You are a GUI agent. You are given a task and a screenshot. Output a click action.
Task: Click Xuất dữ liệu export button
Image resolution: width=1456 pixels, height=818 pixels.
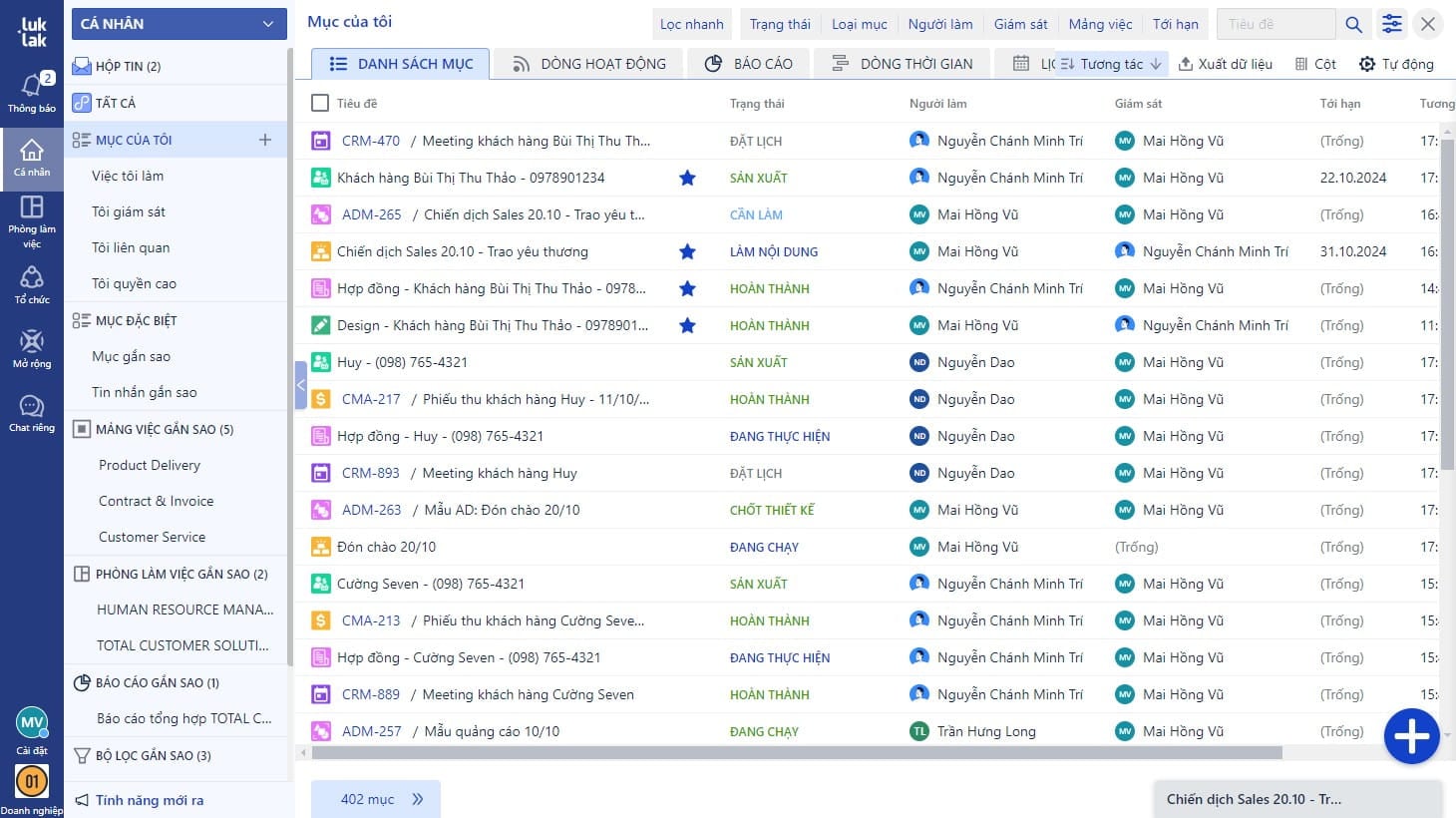(x=1226, y=64)
